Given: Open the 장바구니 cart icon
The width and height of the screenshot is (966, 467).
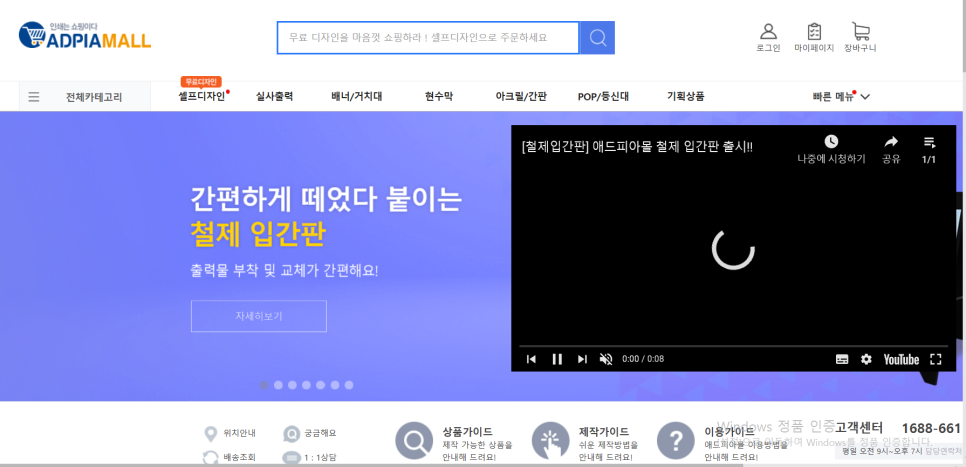Looking at the screenshot, I should tap(860, 31).
